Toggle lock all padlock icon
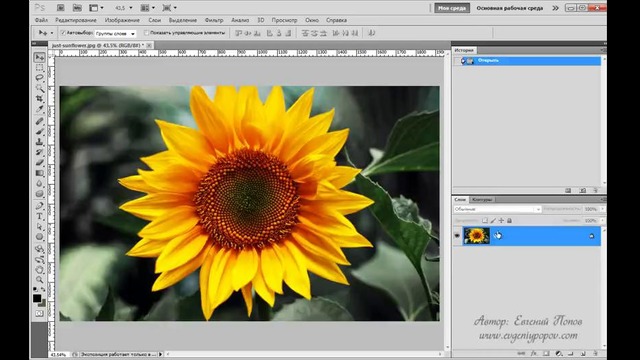Viewport: 640px width, 360px height. click(509, 220)
